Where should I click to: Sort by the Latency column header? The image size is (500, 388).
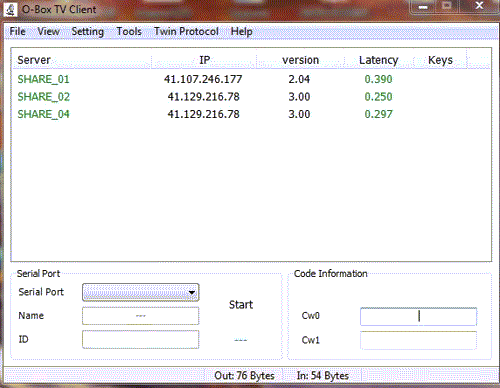[x=379, y=60]
